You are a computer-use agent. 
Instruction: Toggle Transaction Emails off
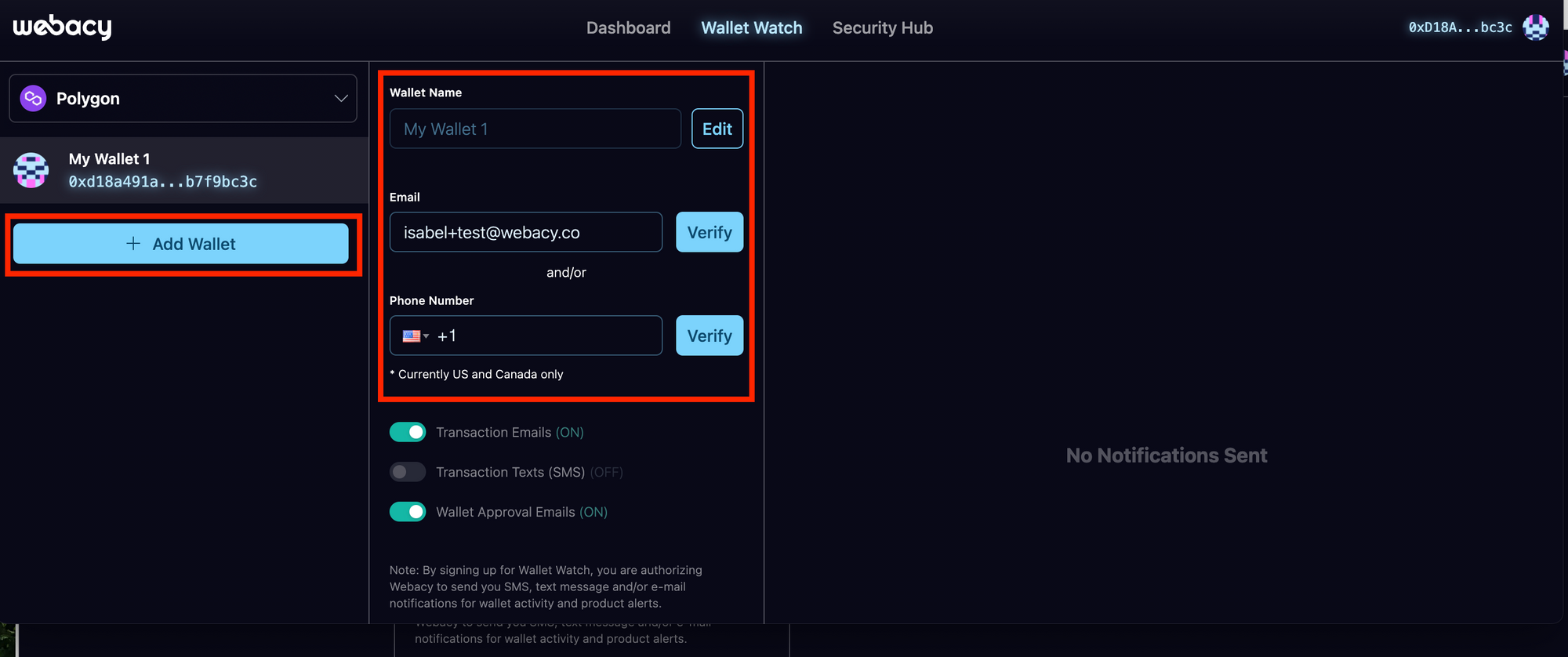click(408, 432)
